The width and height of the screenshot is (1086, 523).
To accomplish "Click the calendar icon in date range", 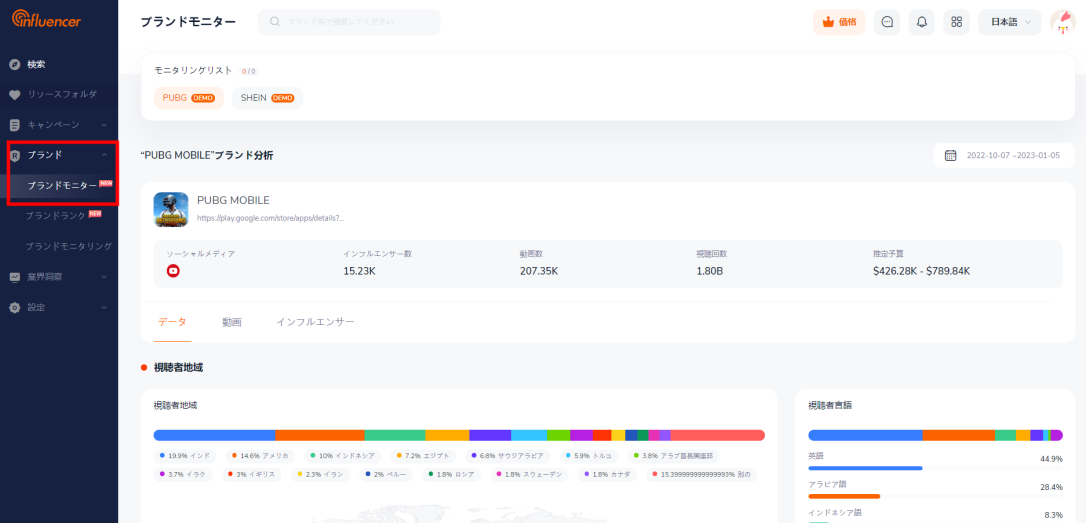I will point(951,155).
